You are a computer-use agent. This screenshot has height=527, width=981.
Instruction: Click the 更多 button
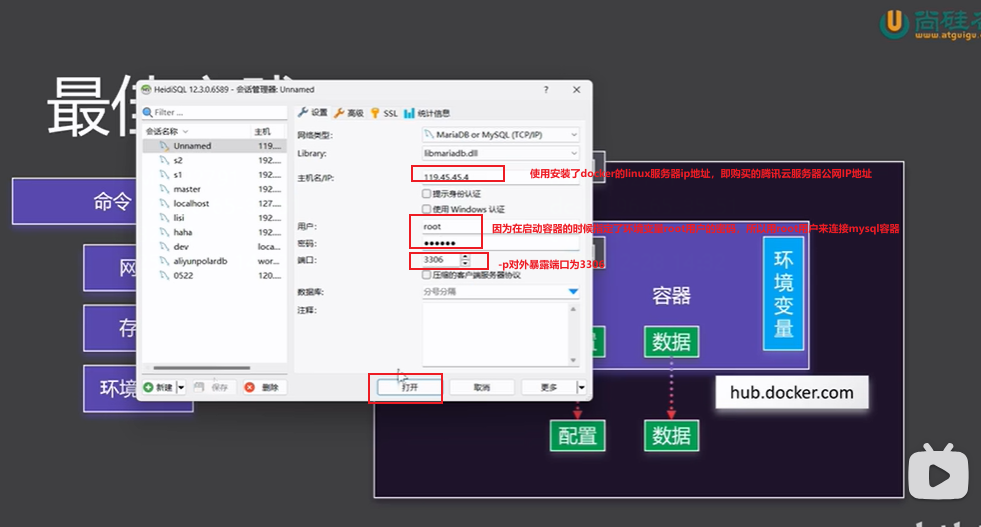[x=549, y=387]
